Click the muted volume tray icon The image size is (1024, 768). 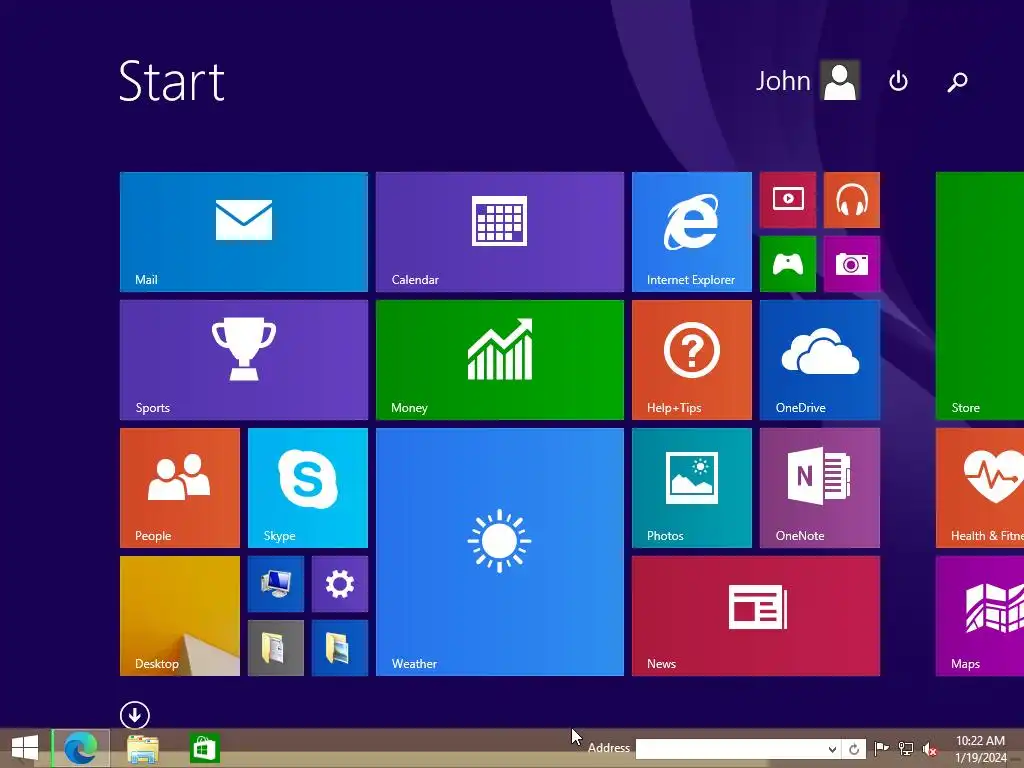pos(930,749)
